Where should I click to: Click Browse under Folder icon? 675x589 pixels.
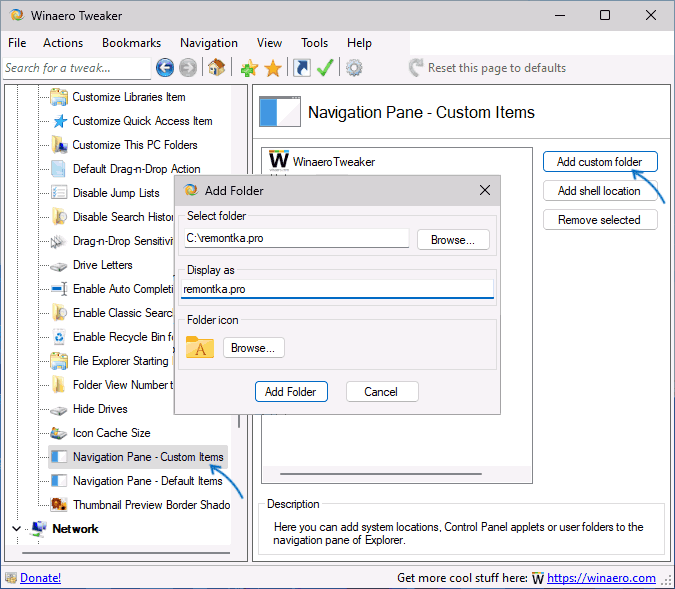click(253, 347)
